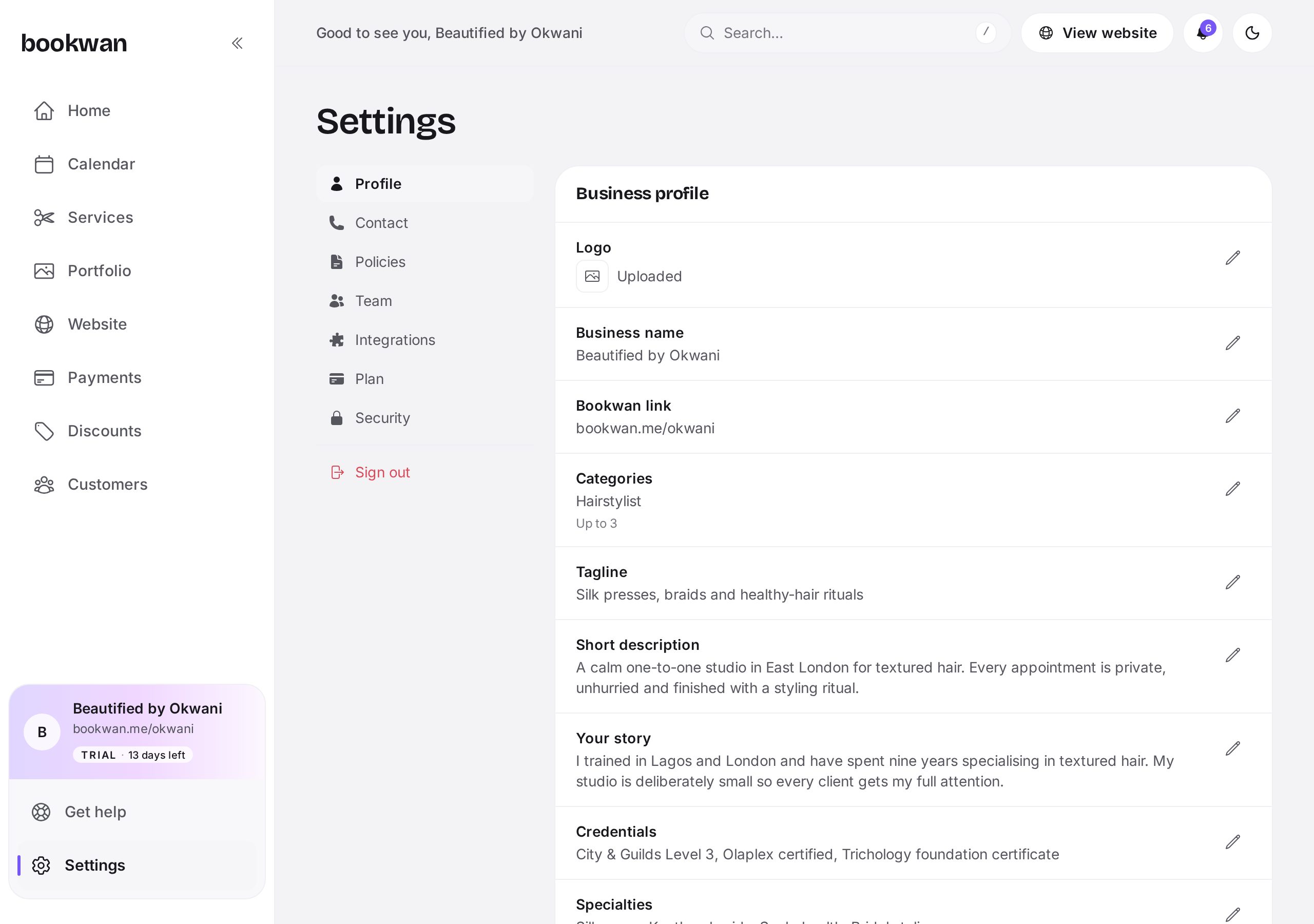Switch to Contact settings tab
This screenshot has height=924, width=1314.
[424, 223]
